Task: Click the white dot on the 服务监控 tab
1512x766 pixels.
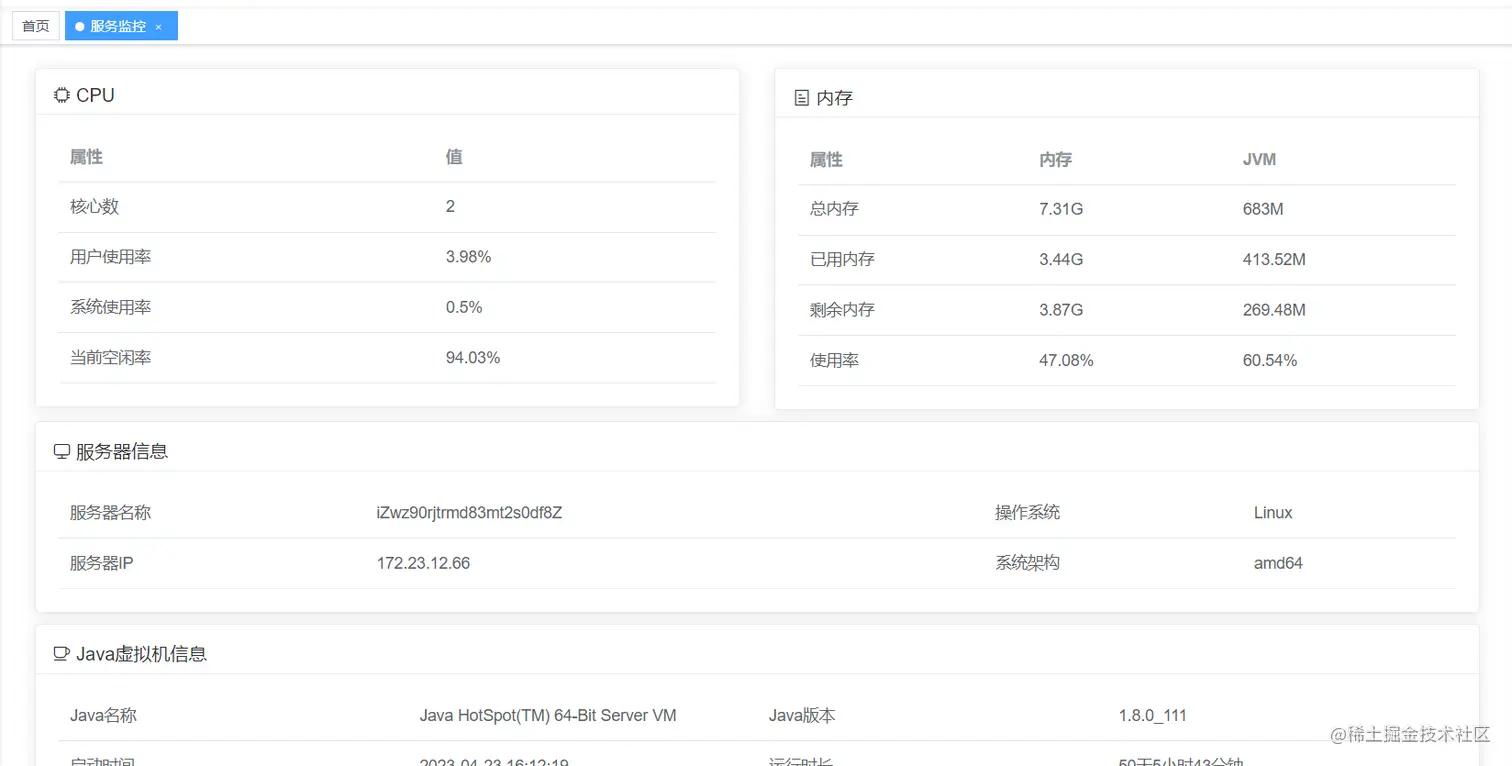Action: (79, 26)
